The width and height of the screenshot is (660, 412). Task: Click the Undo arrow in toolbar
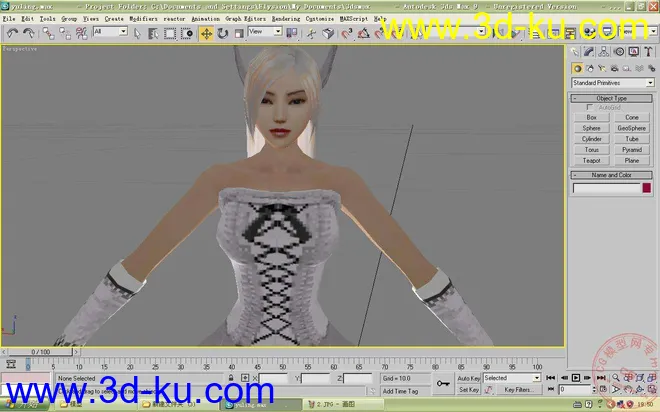click(x=12, y=33)
